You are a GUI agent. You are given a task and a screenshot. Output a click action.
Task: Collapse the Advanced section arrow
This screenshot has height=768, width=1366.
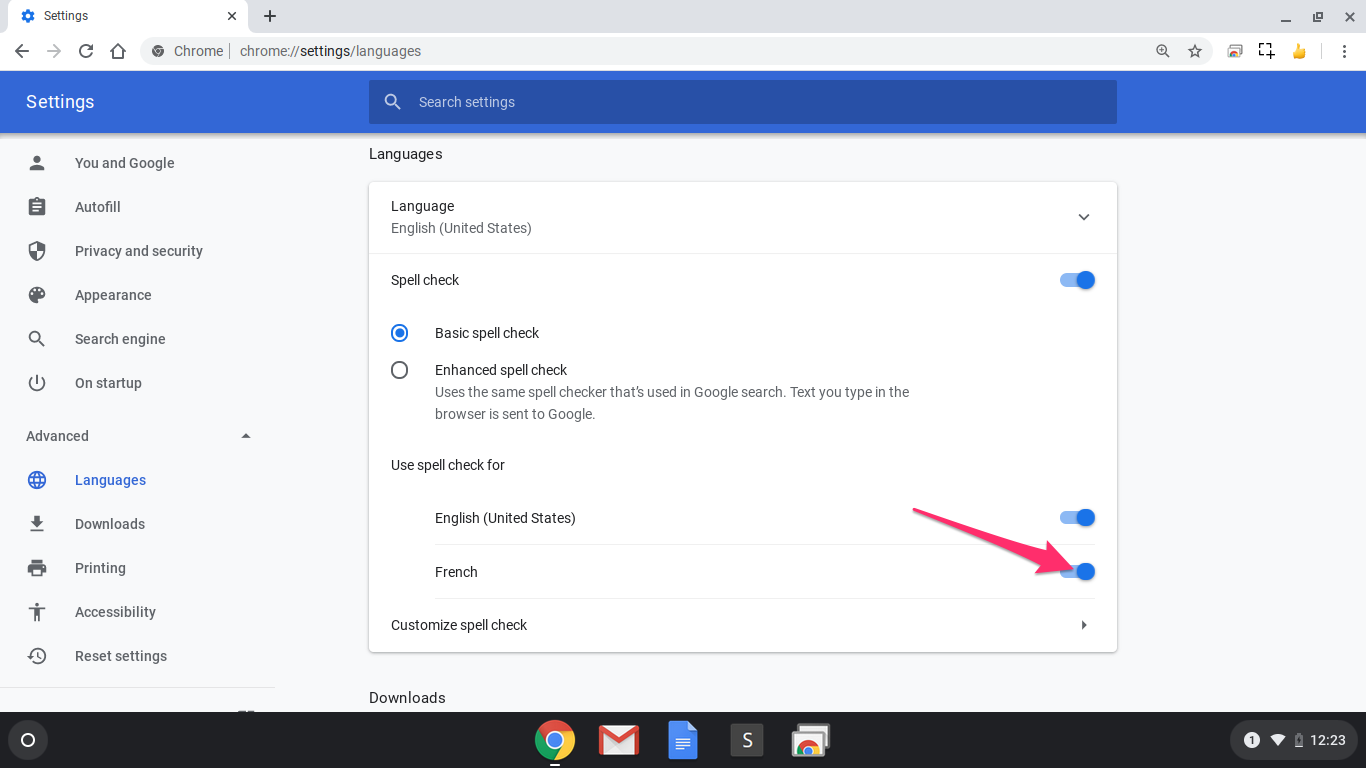[x=246, y=436]
